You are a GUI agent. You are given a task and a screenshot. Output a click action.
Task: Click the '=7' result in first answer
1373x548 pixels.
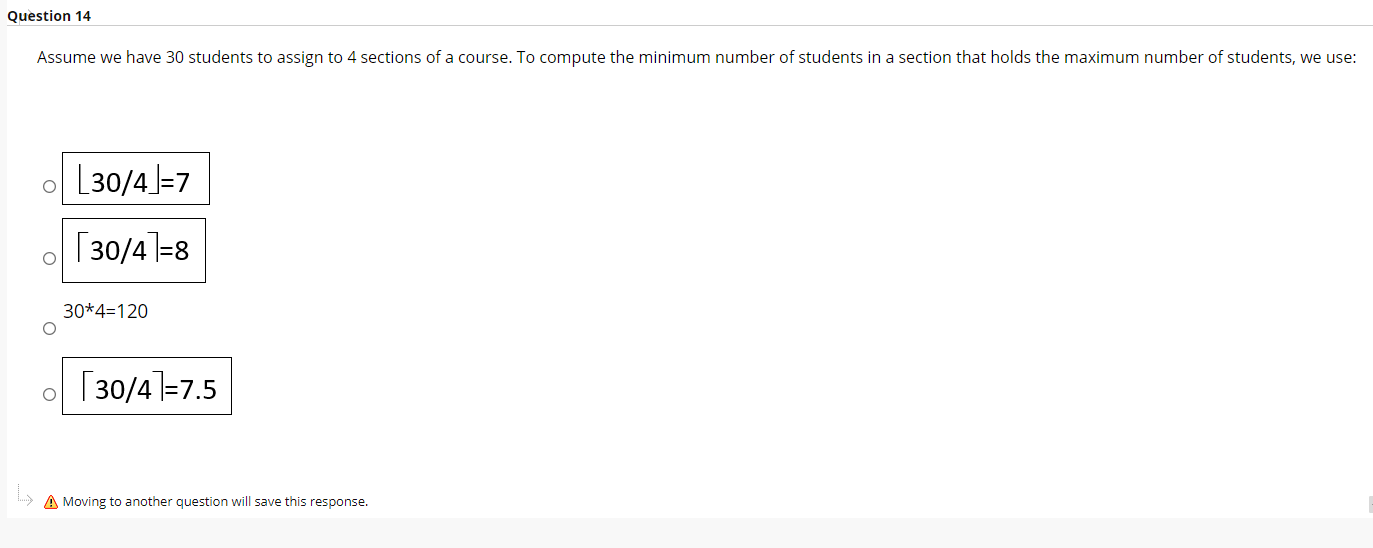176,183
